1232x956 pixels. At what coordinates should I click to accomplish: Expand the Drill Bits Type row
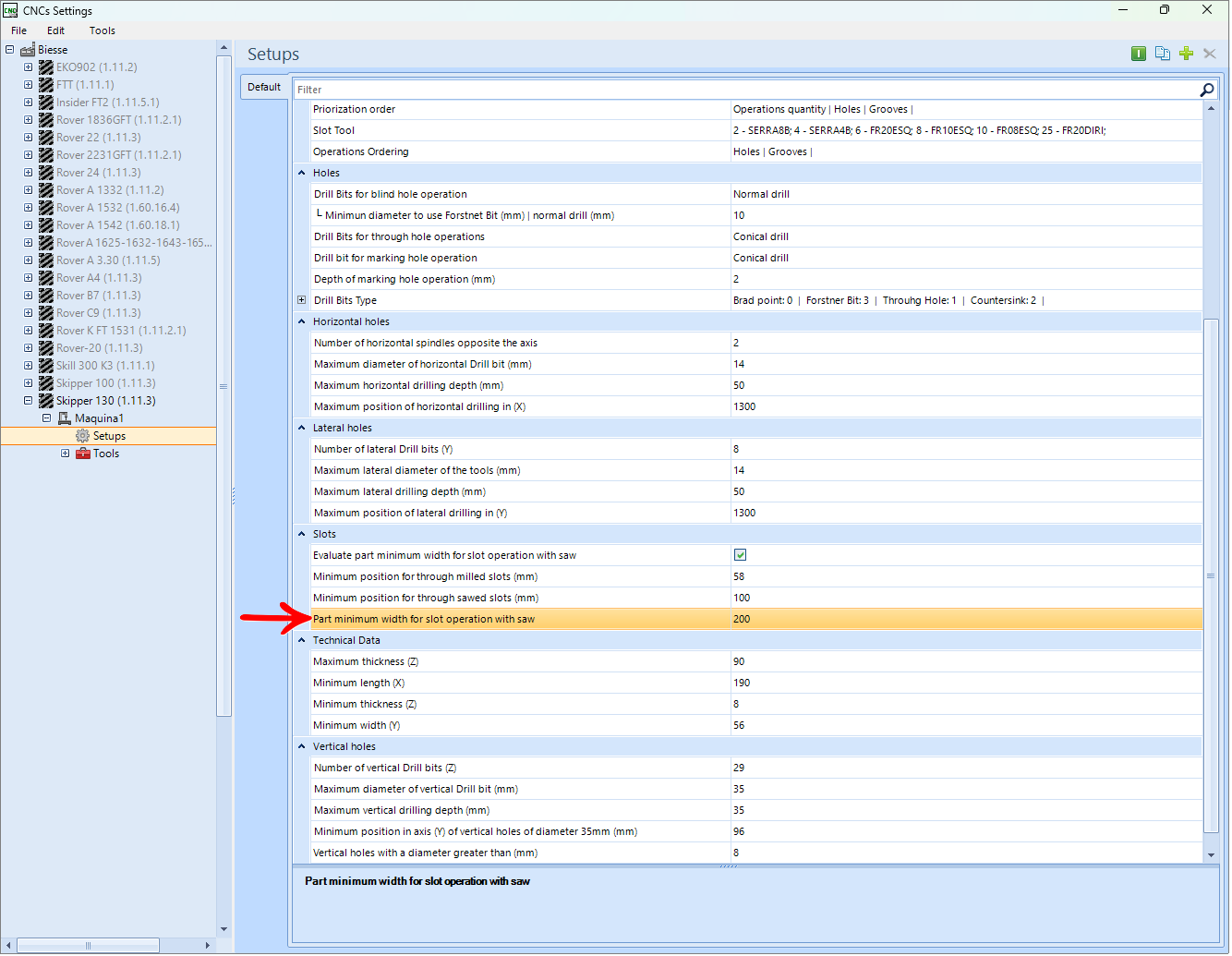coord(301,300)
